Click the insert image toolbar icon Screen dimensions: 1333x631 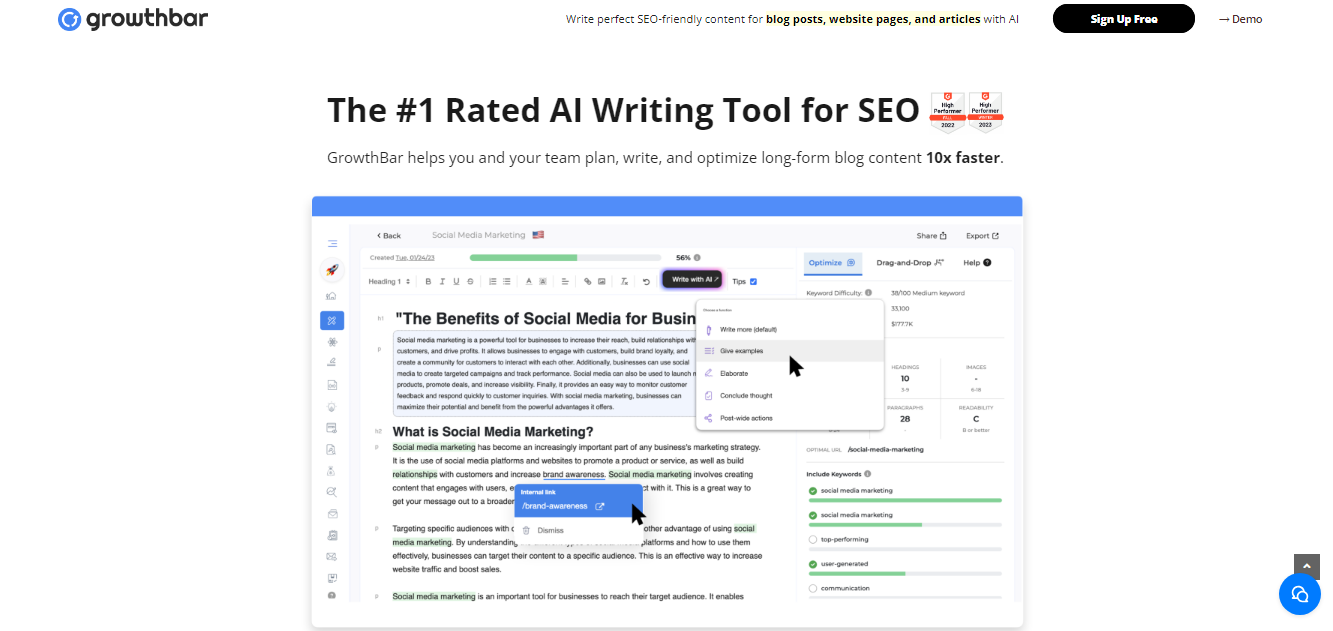602,282
